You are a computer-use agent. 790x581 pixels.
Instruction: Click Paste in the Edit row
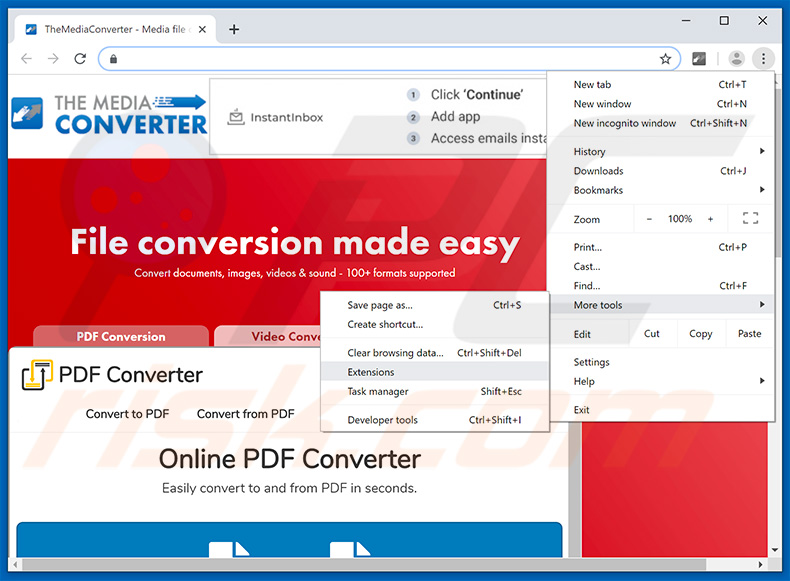pyautogui.click(x=749, y=334)
